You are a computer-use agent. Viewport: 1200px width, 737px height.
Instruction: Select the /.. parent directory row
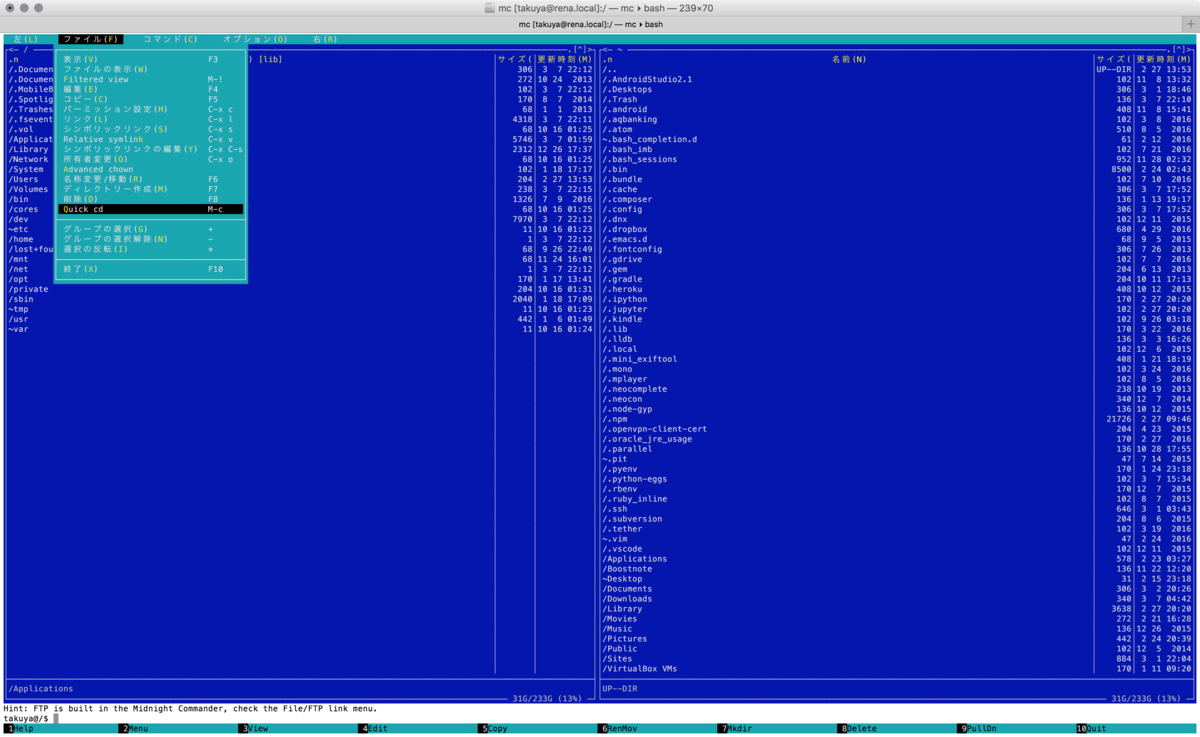tap(897, 69)
